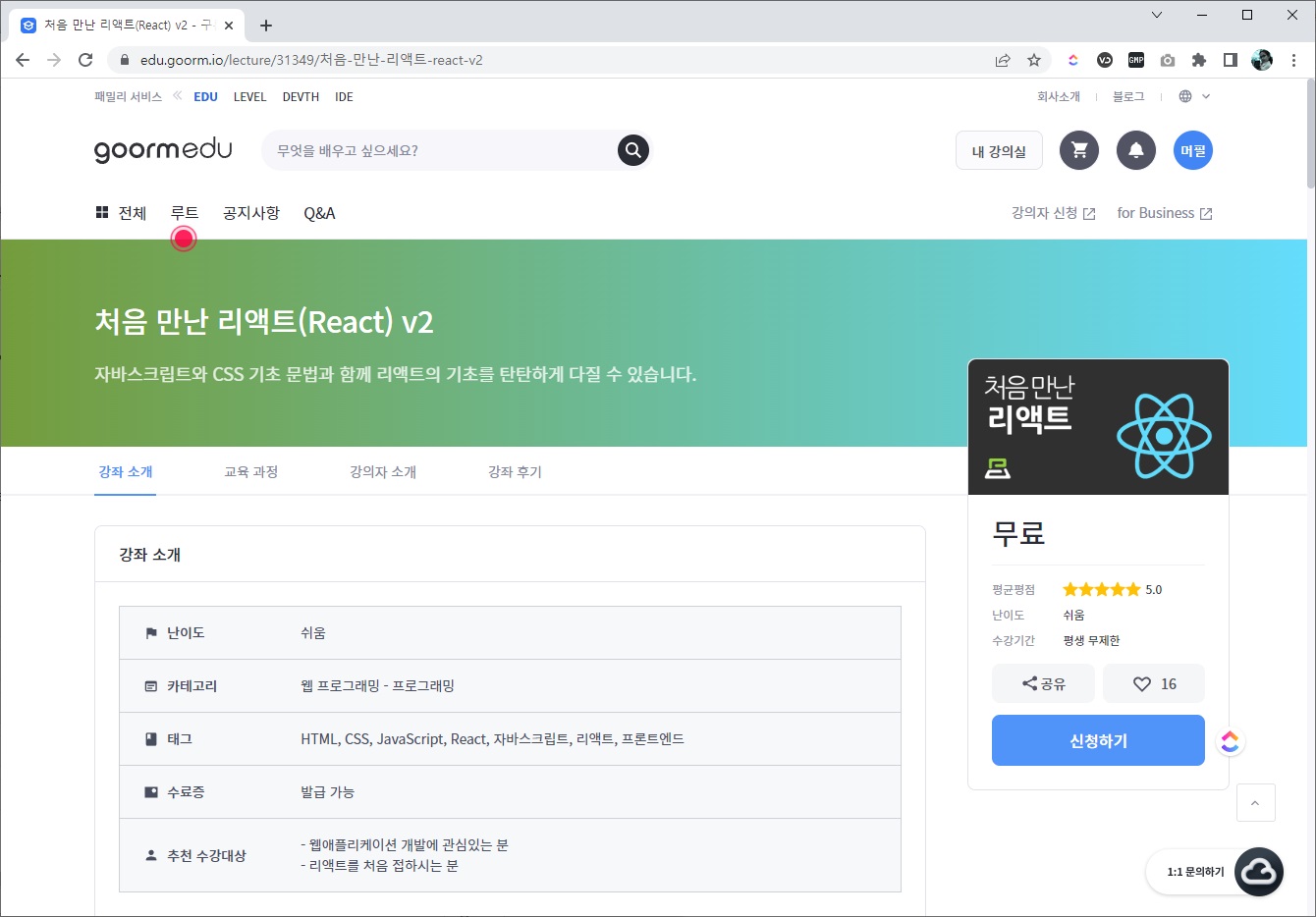Reload the page
Viewport: 1316px width, 917px height.
pos(85,60)
